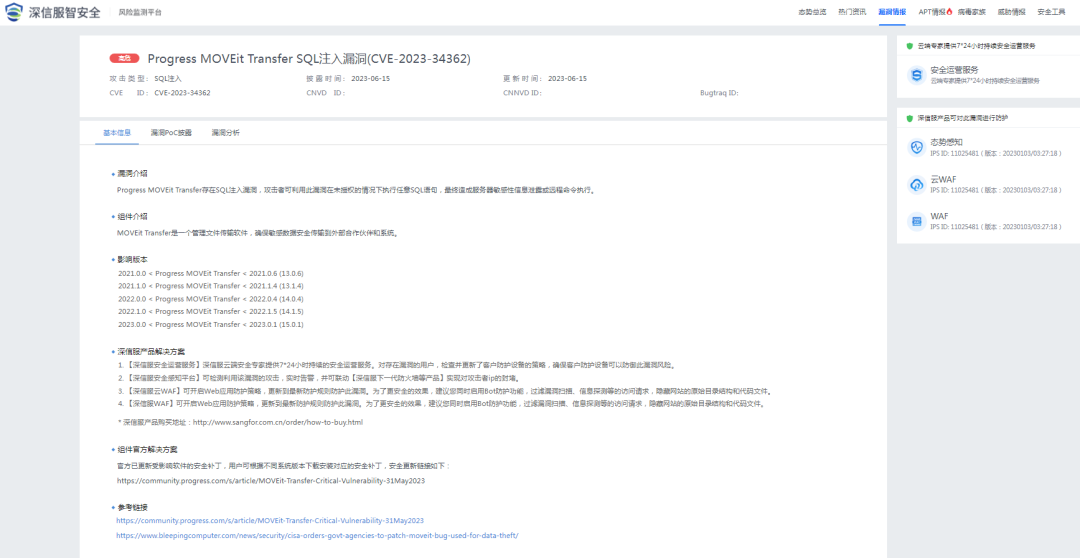The height and width of the screenshot is (558, 1080).
Task: Click the 态势感知 product icon
Action: (x=916, y=147)
